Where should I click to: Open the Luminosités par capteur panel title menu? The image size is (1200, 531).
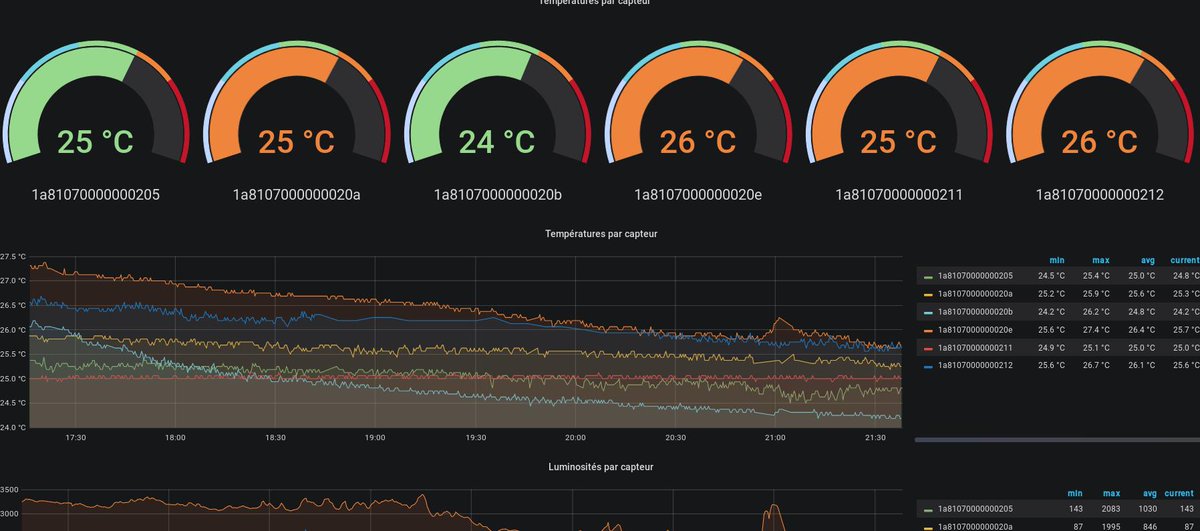pyautogui.click(x=601, y=467)
